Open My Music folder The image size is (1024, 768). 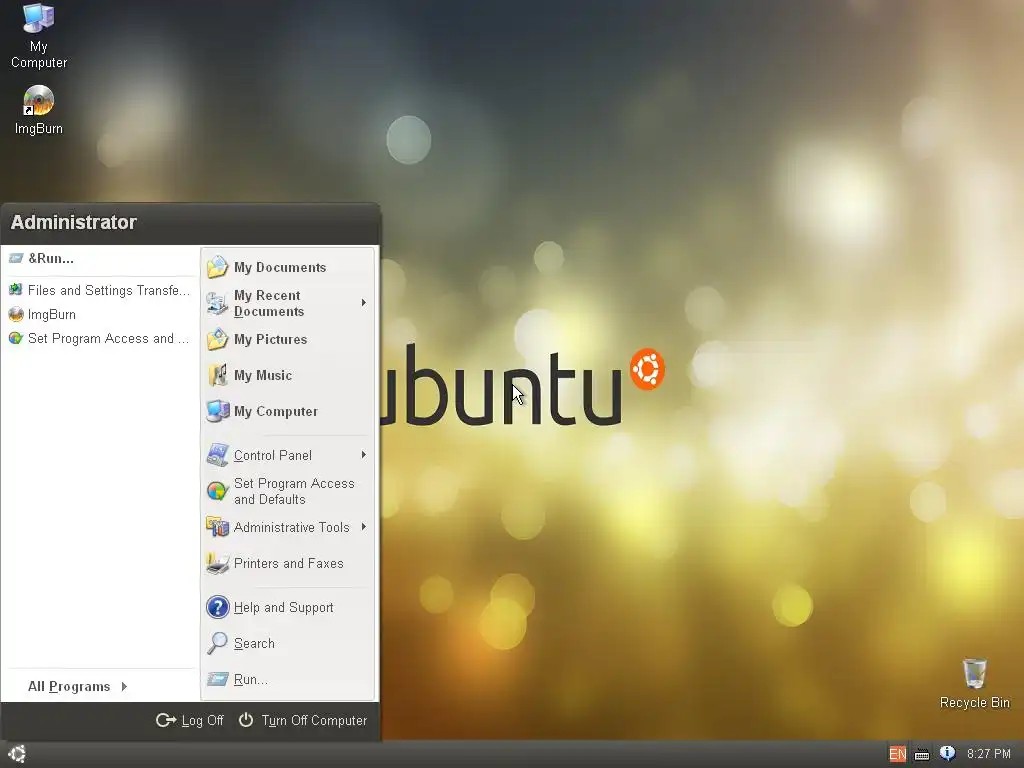[288, 376]
